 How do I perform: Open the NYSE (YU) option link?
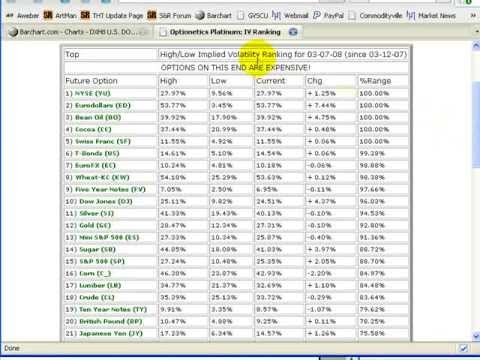click(93, 94)
